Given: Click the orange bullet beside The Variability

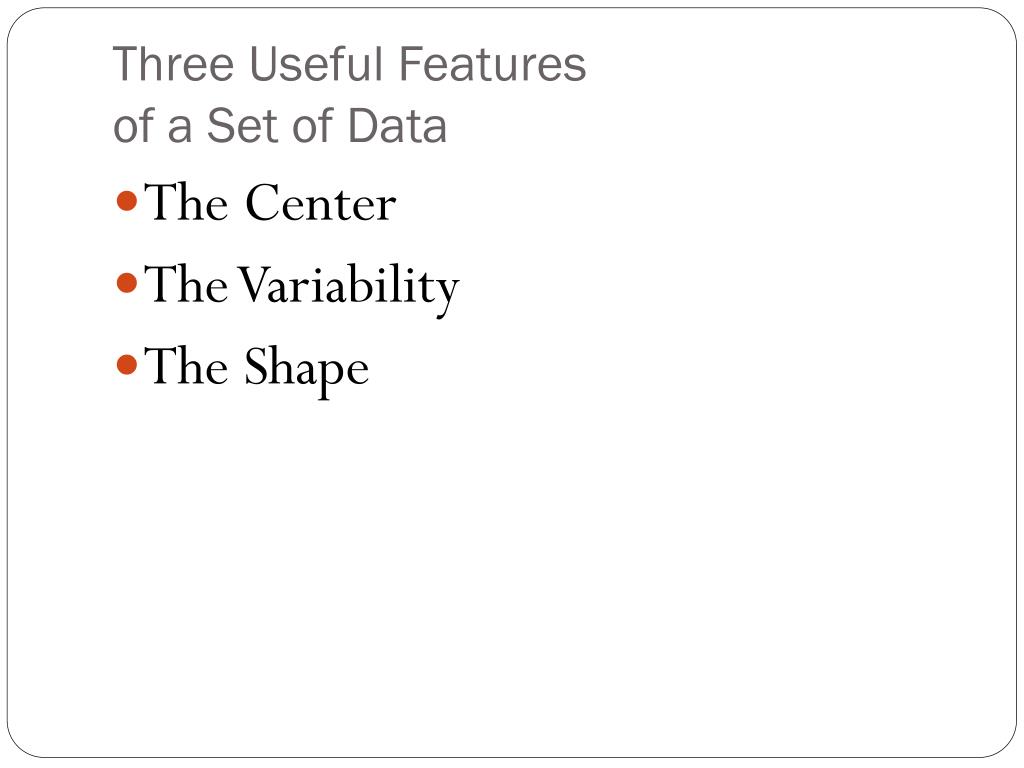Looking at the screenshot, I should click(x=126, y=284).
